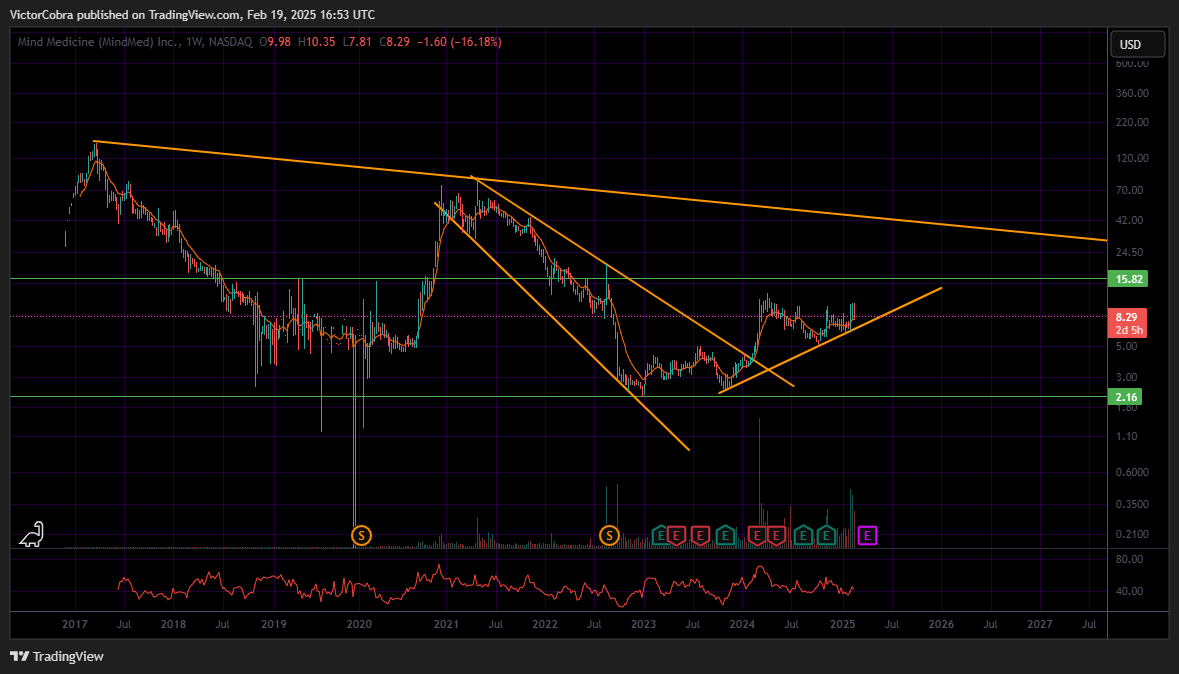Click the 2023 label on the time axis

click(644, 624)
